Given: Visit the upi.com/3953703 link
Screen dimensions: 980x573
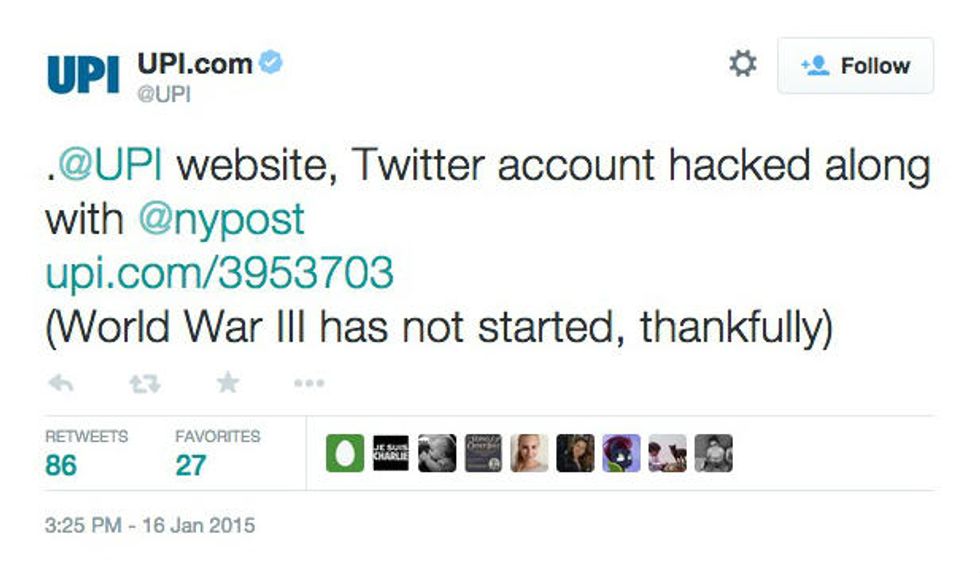Looking at the screenshot, I should (x=219, y=273).
